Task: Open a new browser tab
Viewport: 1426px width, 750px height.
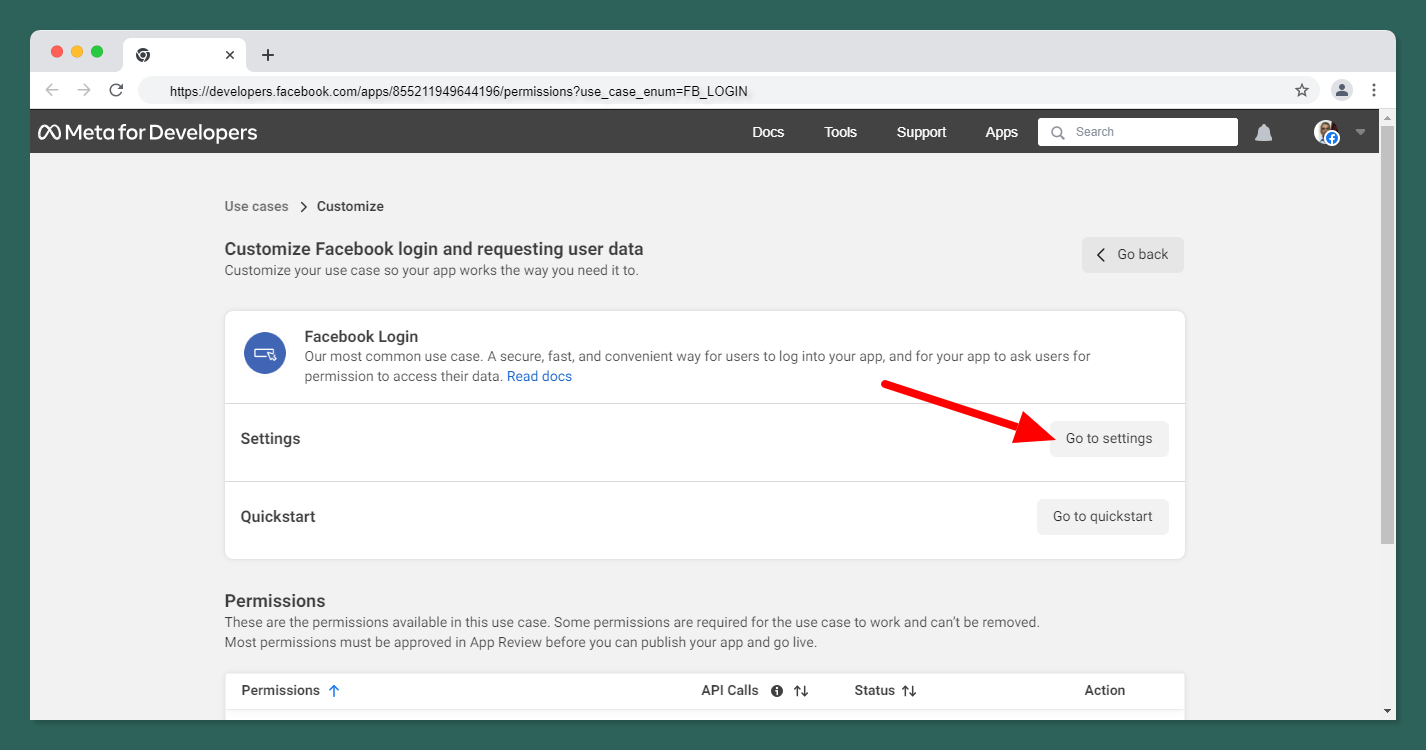Action: [x=267, y=55]
